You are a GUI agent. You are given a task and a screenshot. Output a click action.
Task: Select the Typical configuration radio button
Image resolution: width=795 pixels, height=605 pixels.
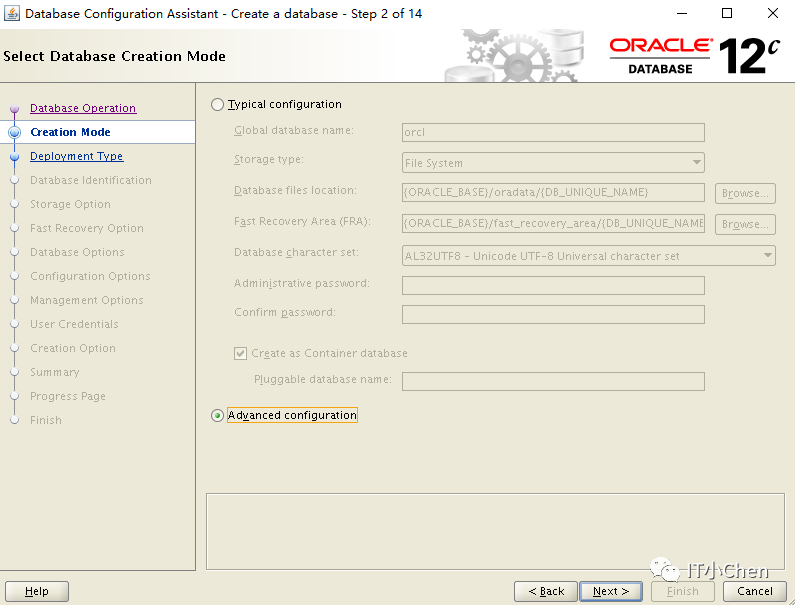[218, 104]
